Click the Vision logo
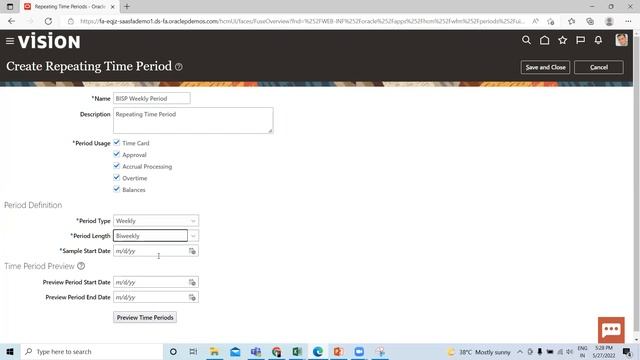The width and height of the screenshot is (640, 360). tap(49, 41)
